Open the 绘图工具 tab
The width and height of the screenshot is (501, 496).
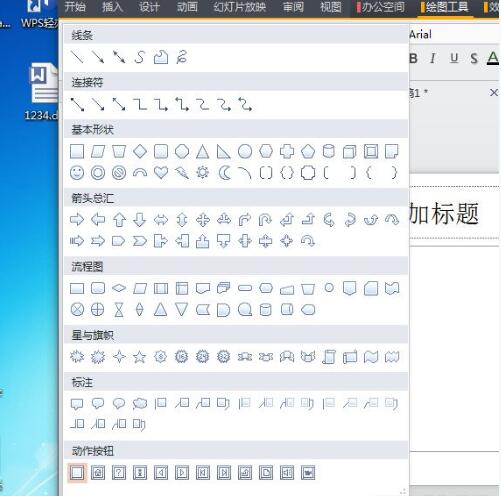coord(445,7)
